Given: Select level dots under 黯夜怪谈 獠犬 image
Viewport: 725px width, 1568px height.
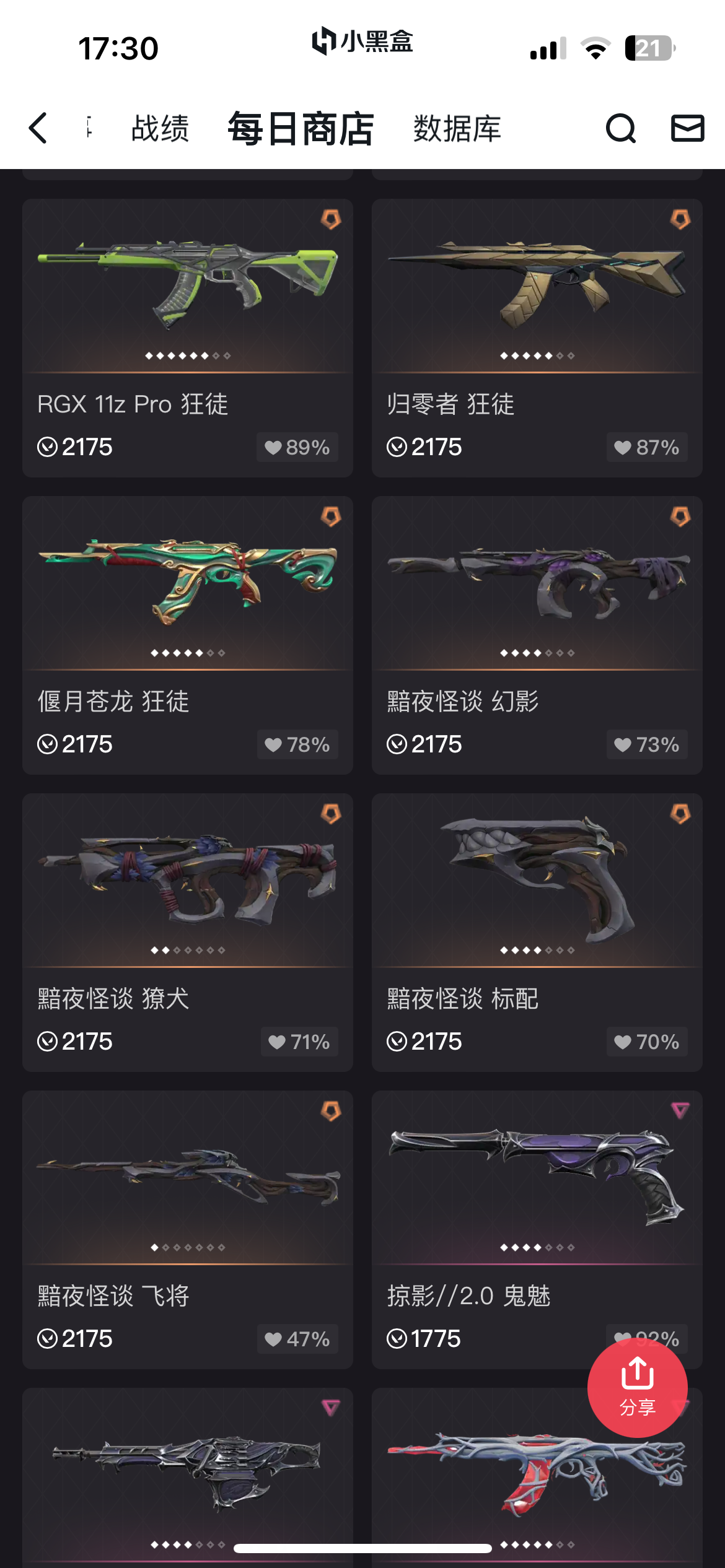Looking at the screenshot, I should click(x=188, y=950).
